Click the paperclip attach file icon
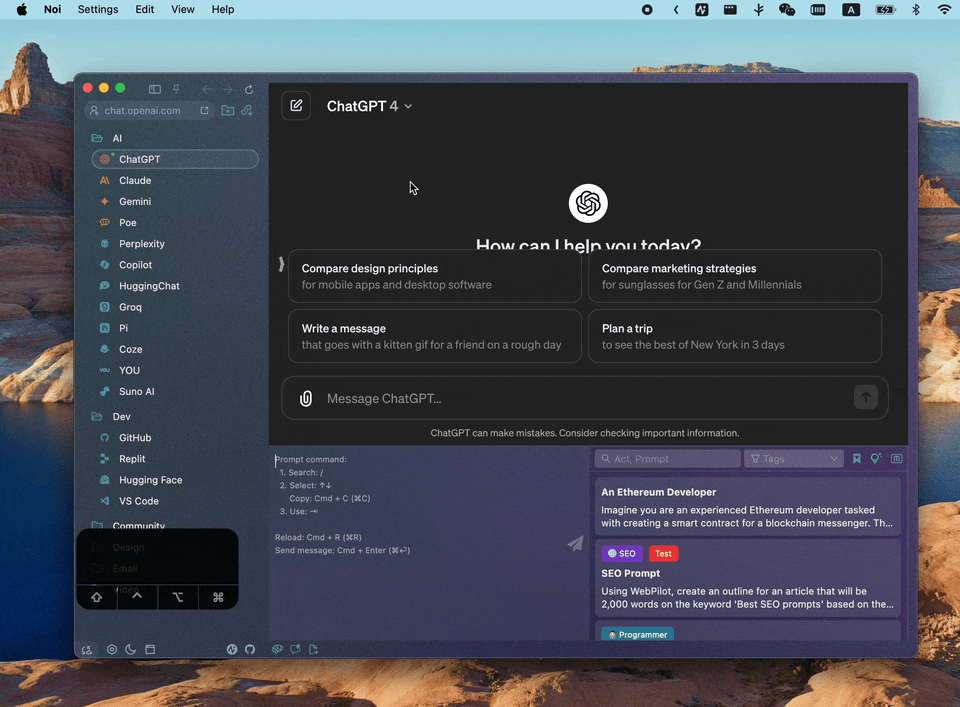Image resolution: width=960 pixels, height=707 pixels. tap(306, 398)
